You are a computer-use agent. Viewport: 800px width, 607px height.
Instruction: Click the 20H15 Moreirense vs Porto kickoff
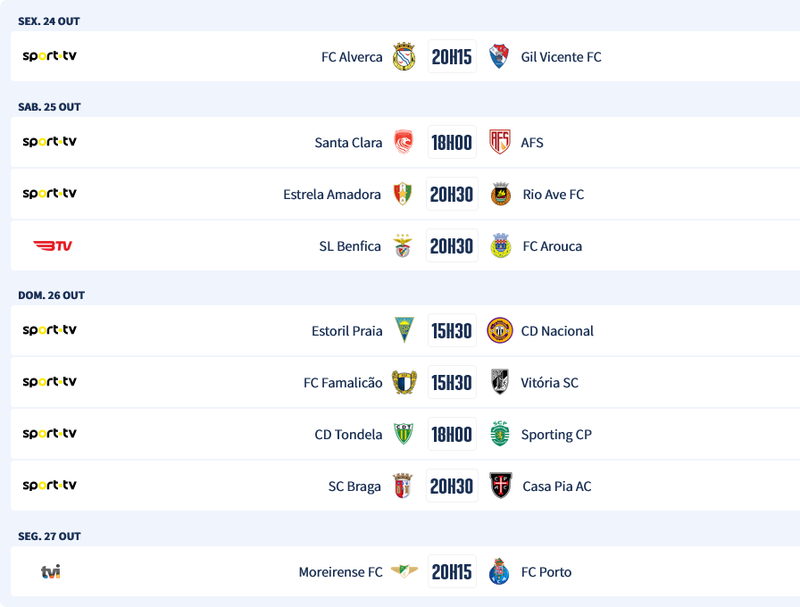click(451, 572)
